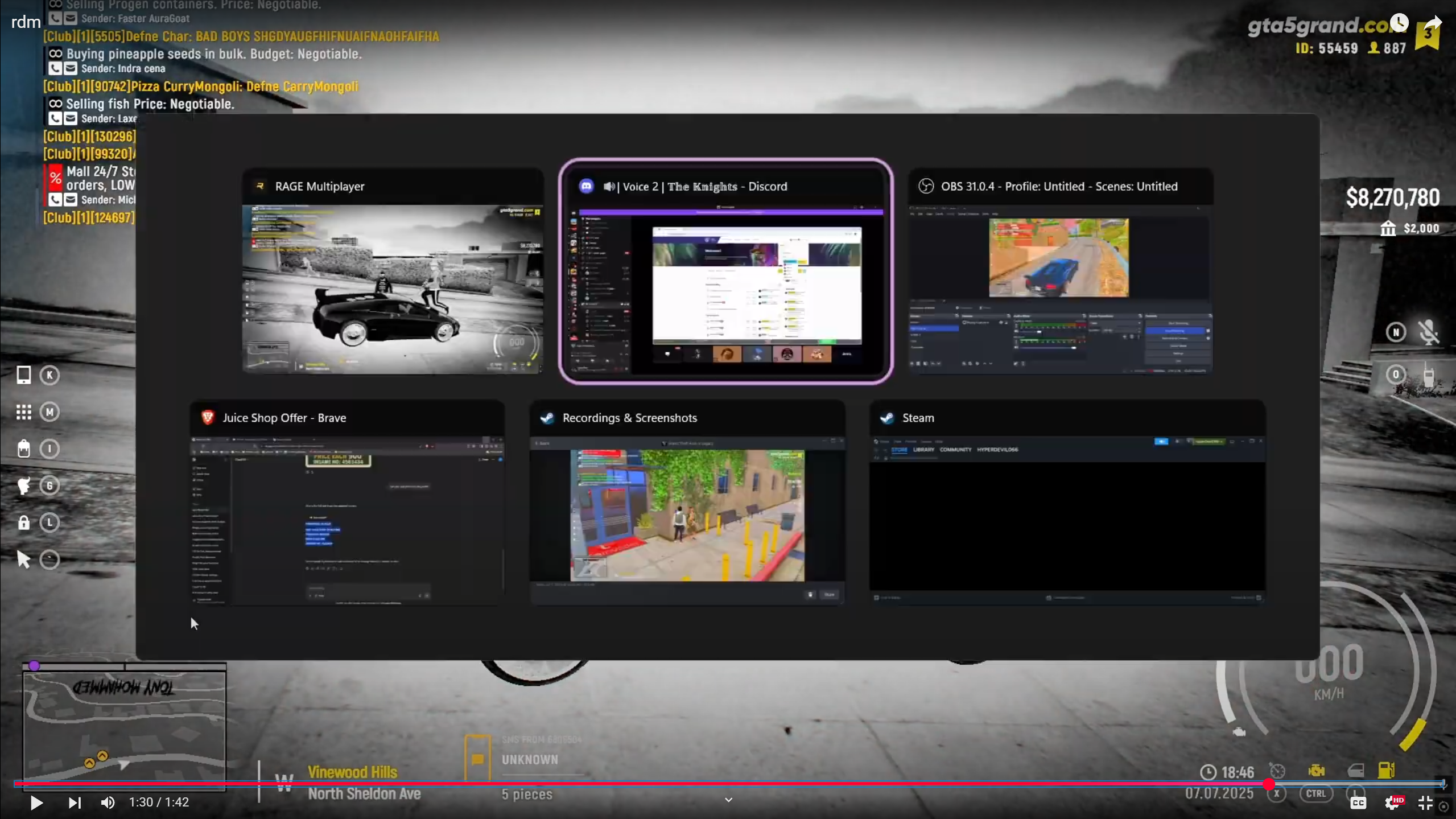Add the video to Watch Later
Screen dimensions: 1456x819
(x=1399, y=23)
